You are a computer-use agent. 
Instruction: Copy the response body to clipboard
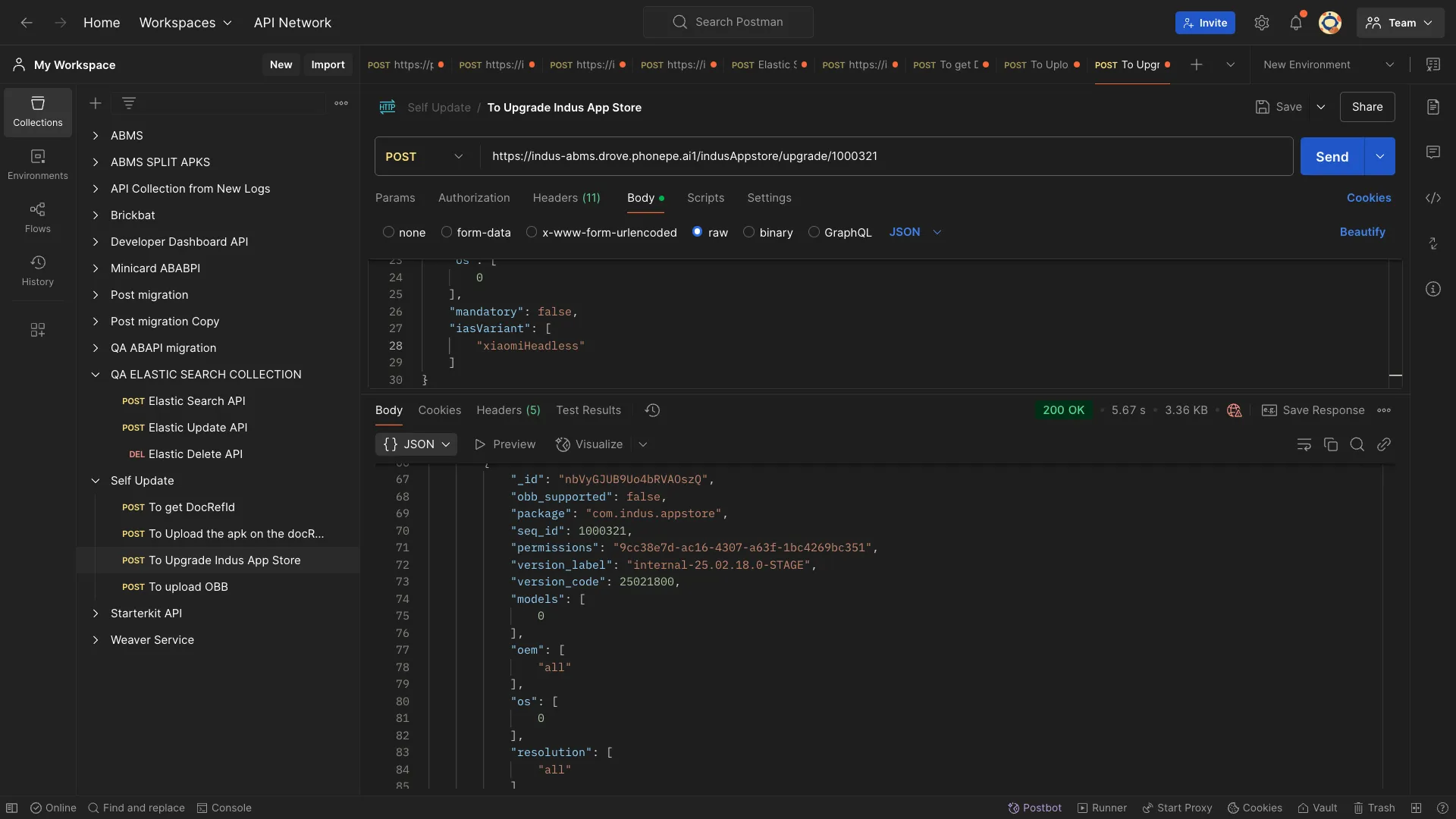(x=1331, y=444)
